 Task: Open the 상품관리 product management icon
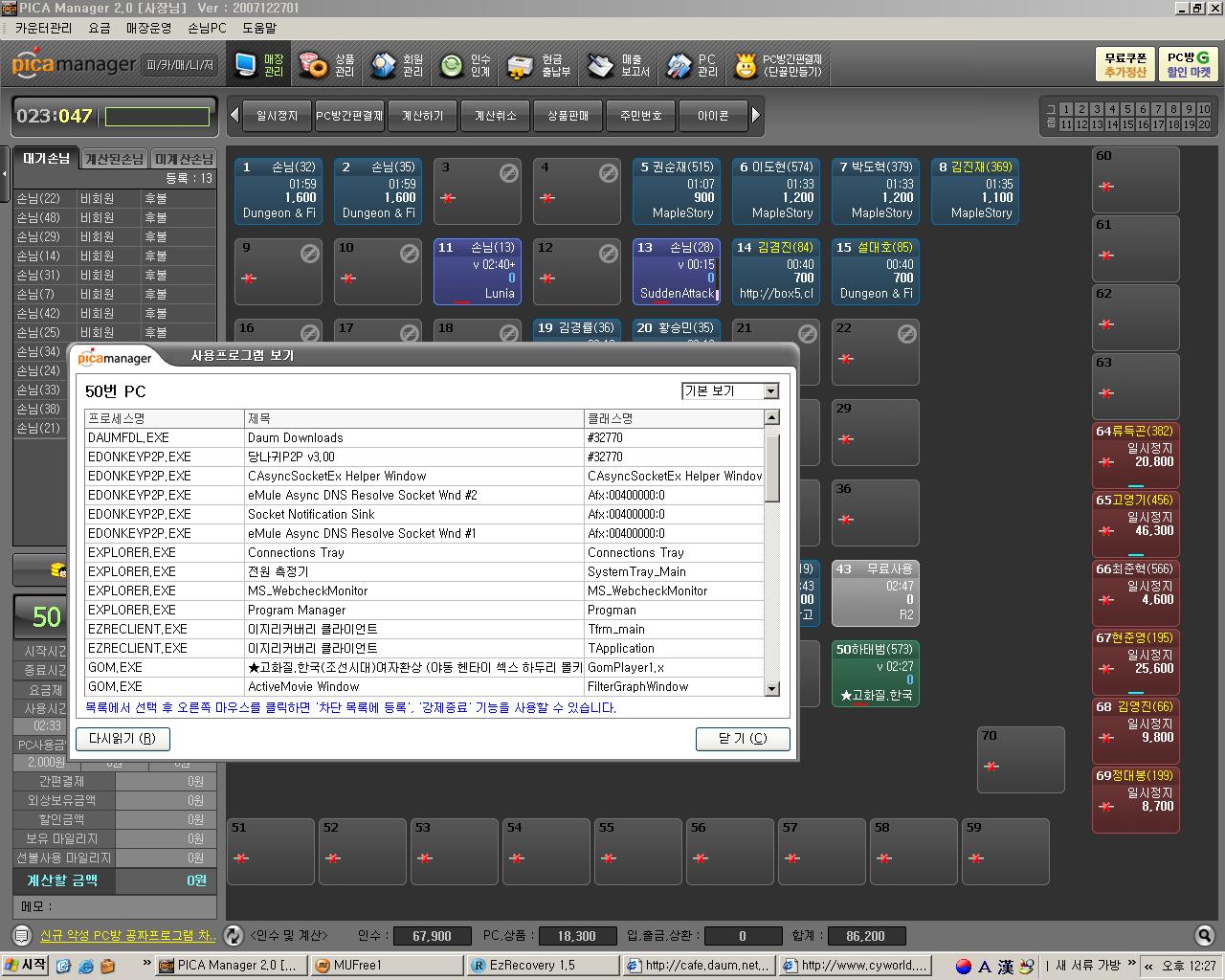[327, 65]
